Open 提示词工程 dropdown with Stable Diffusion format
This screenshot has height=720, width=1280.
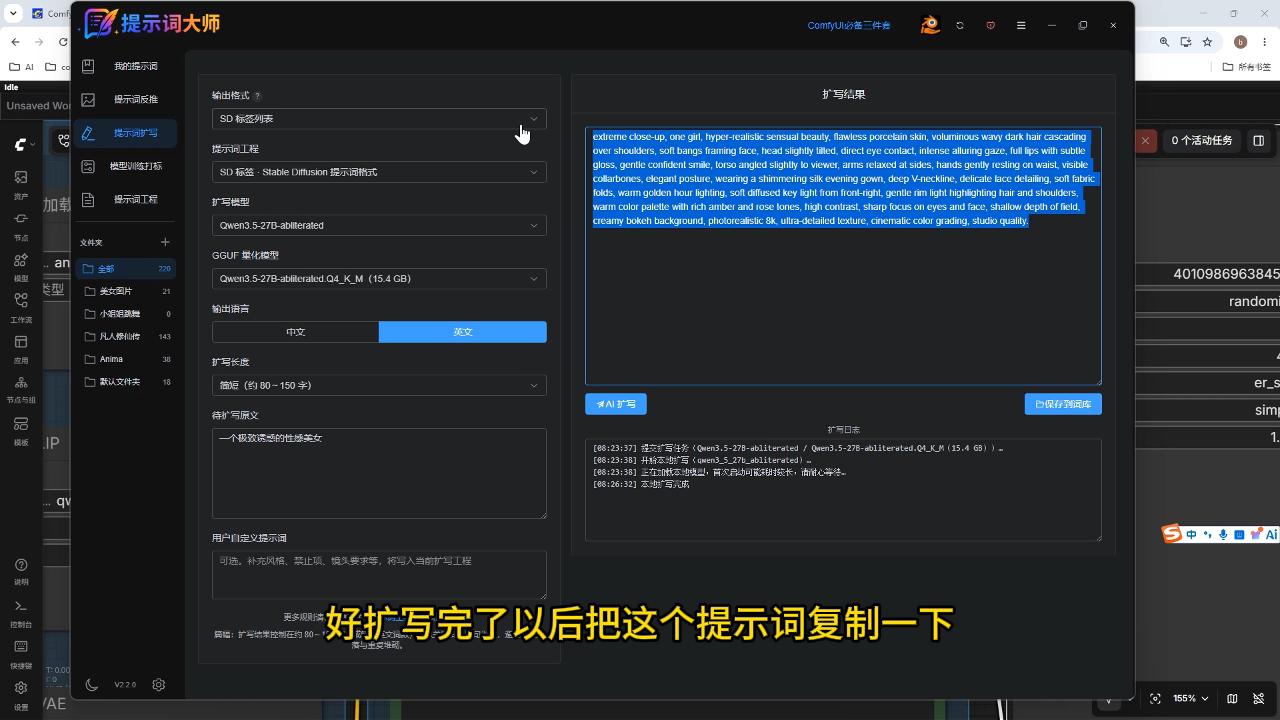point(379,172)
